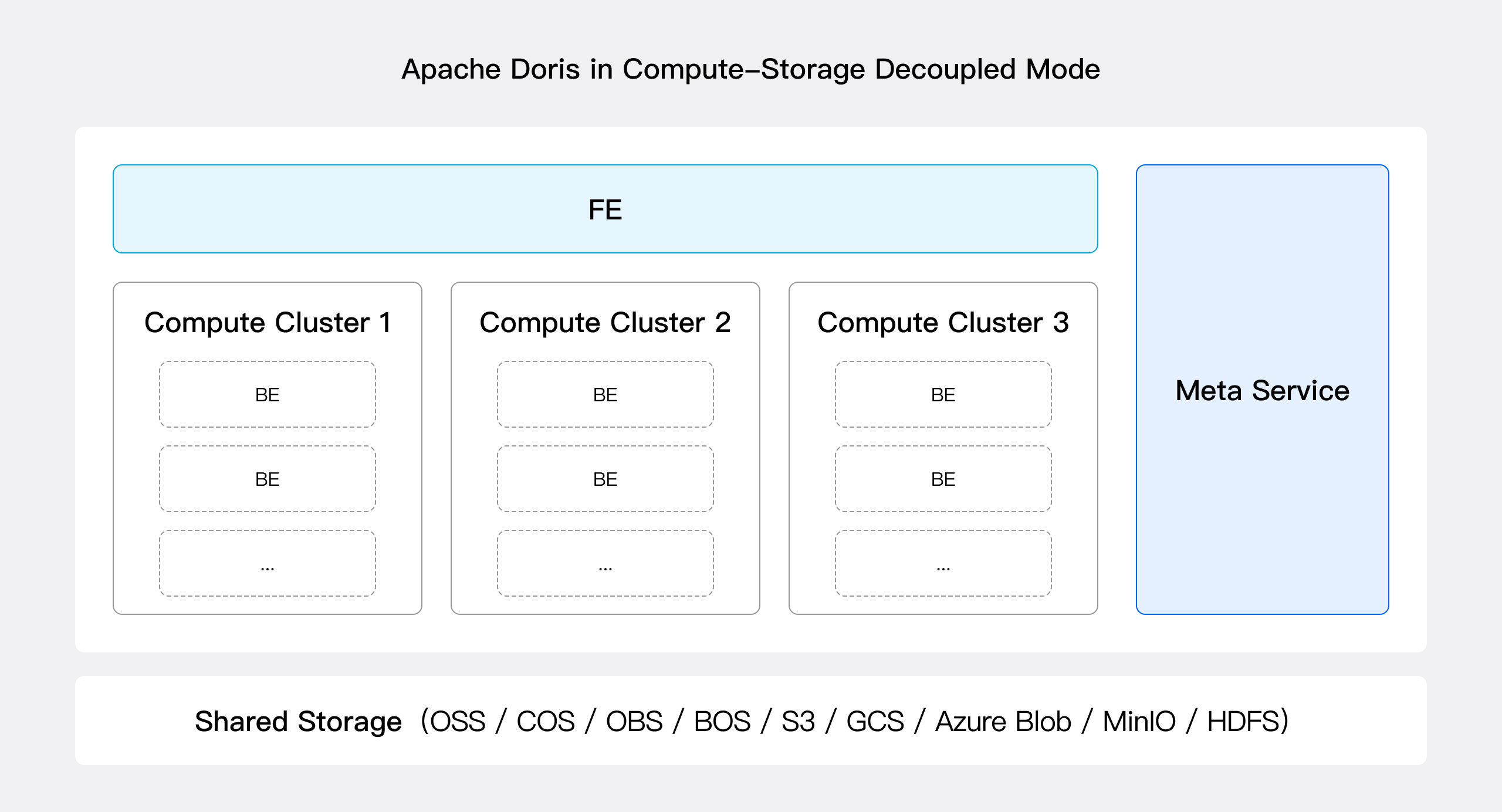The width and height of the screenshot is (1502, 812).
Task: Click OSS in the storage list
Action: pyautogui.click(x=458, y=722)
